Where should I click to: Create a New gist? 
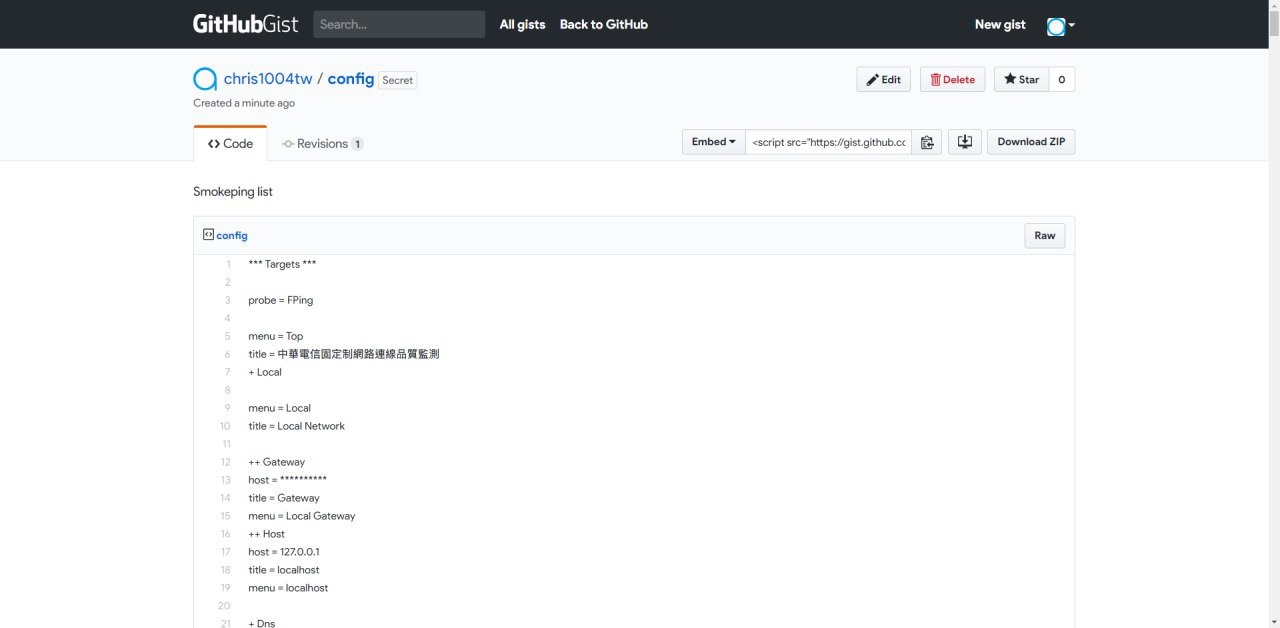[x=1000, y=24]
